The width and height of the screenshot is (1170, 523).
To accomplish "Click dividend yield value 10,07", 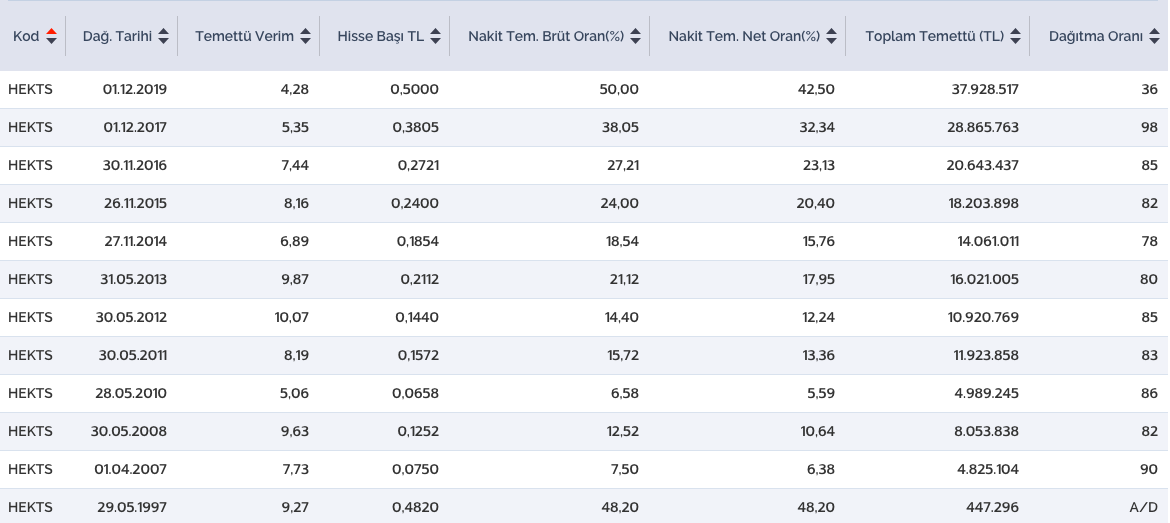I will (292, 318).
